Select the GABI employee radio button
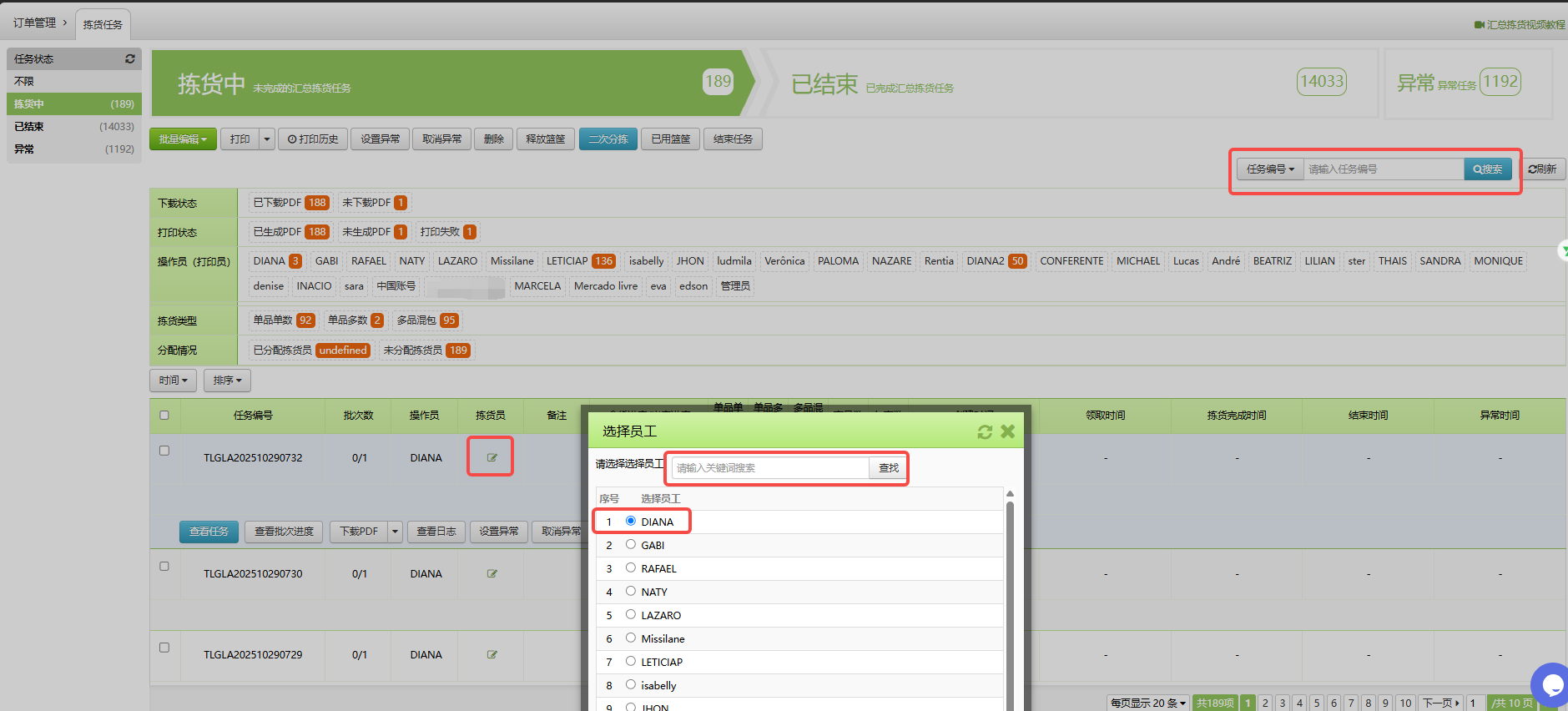Viewport: 1568px width, 711px height. click(x=631, y=545)
